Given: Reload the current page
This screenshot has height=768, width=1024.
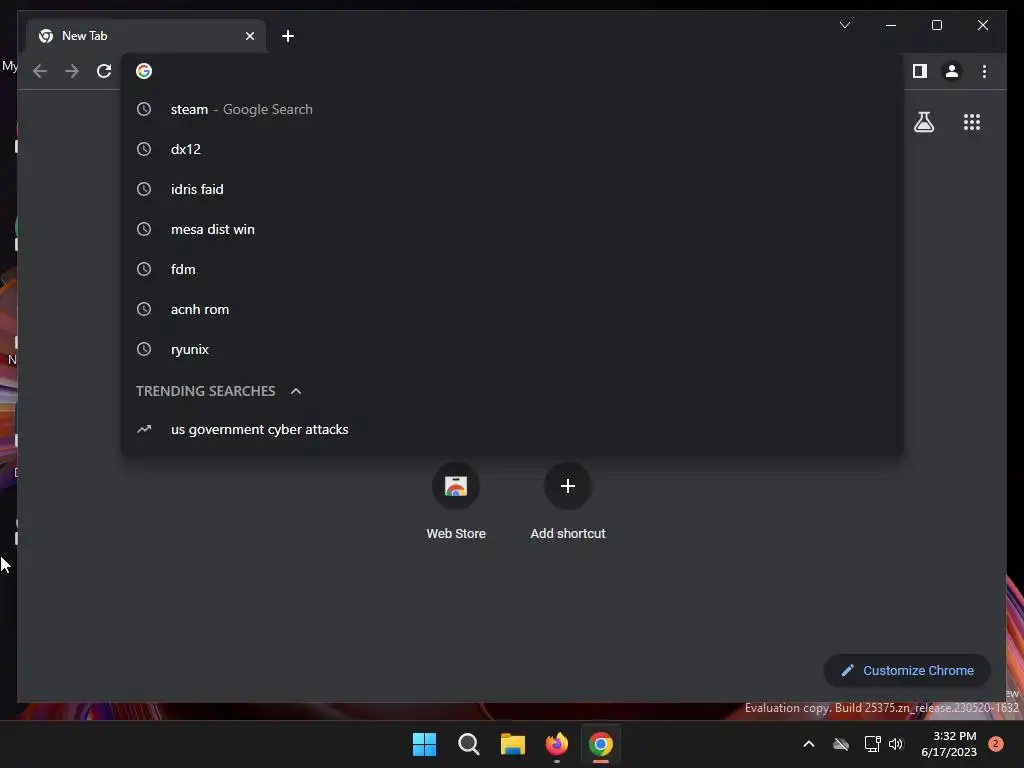Looking at the screenshot, I should (104, 71).
